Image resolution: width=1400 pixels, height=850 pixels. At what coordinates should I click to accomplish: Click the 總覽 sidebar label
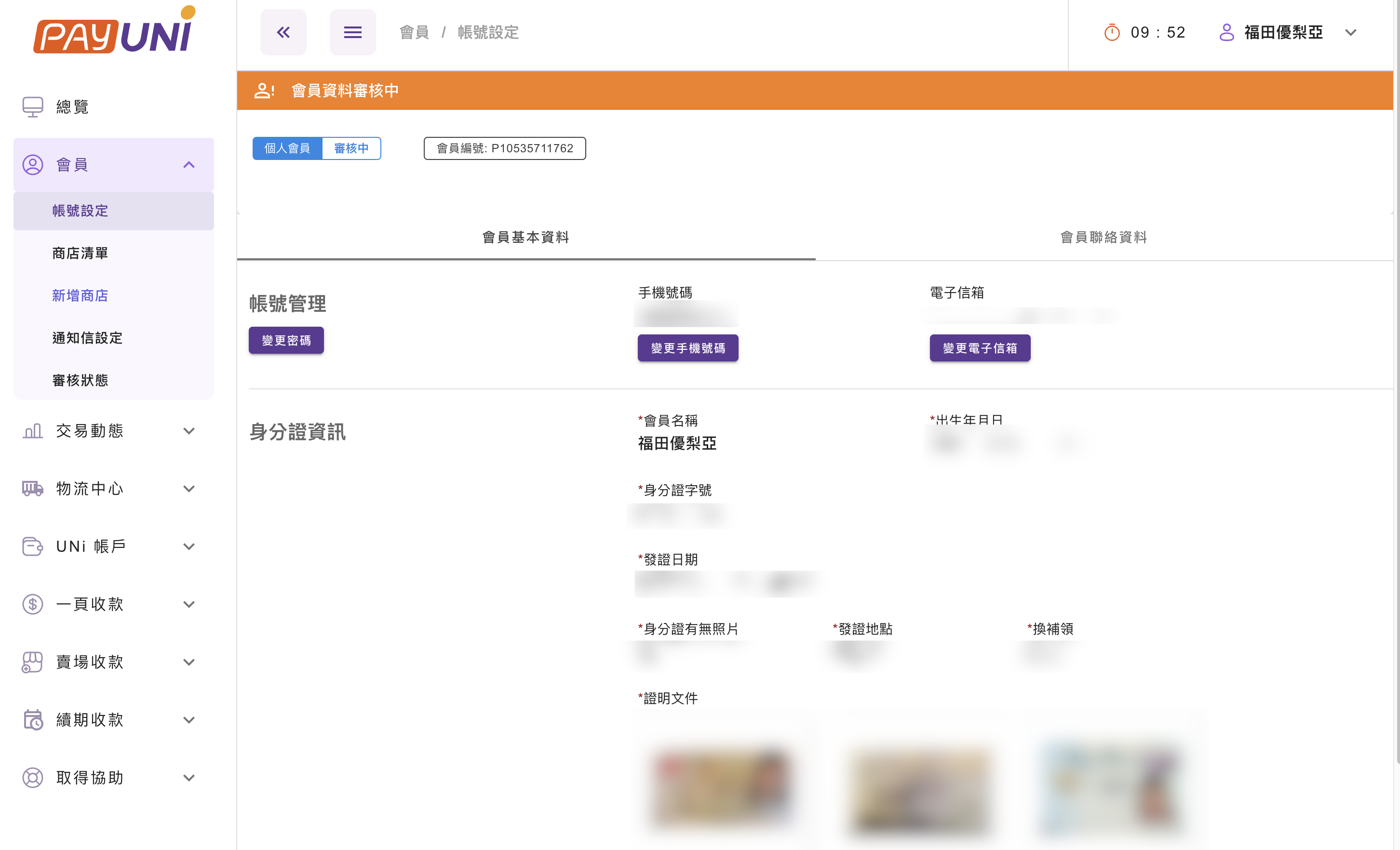point(72,107)
